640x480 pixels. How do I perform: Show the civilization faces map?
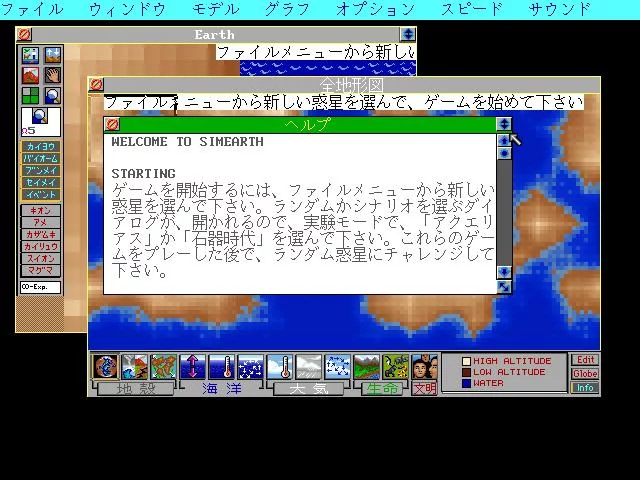(424, 367)
